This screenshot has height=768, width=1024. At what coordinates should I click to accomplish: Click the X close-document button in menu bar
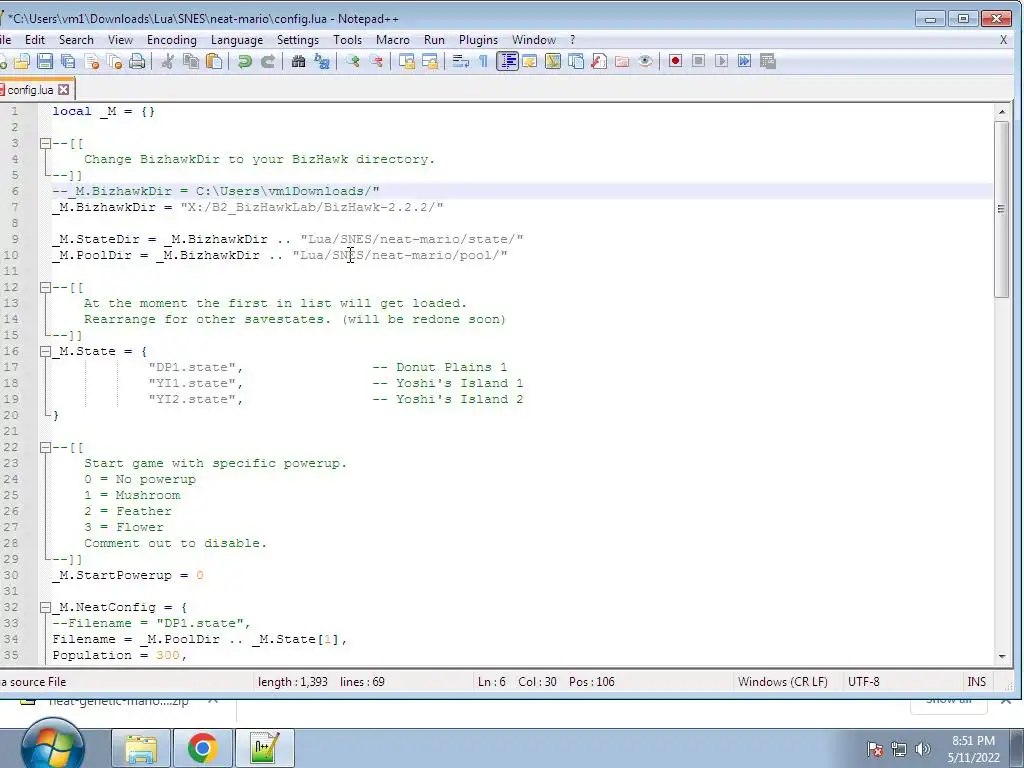tap(1003, 40)
